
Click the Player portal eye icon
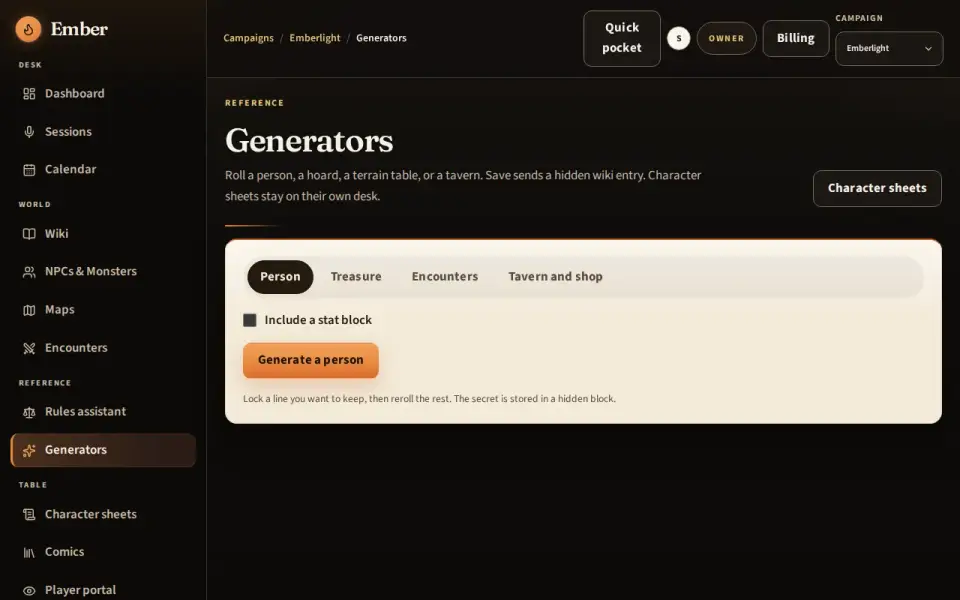[29, 590]
